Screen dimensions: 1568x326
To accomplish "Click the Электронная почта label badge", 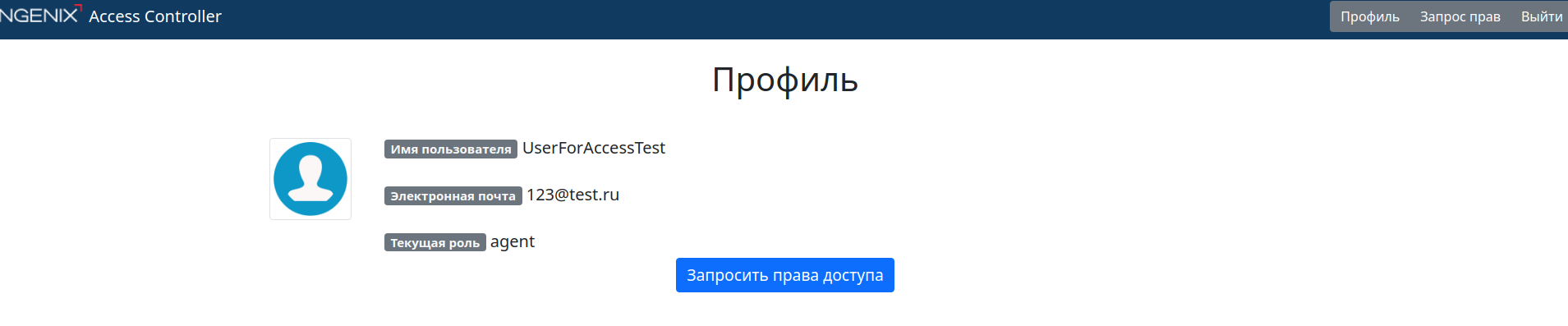I will [x=453, y=195].
